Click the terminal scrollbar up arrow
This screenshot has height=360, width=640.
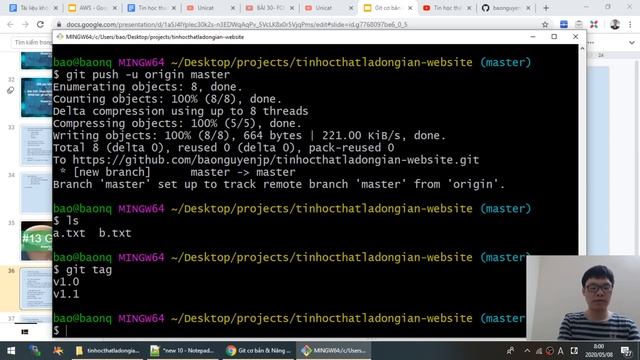tap(582, 48)
